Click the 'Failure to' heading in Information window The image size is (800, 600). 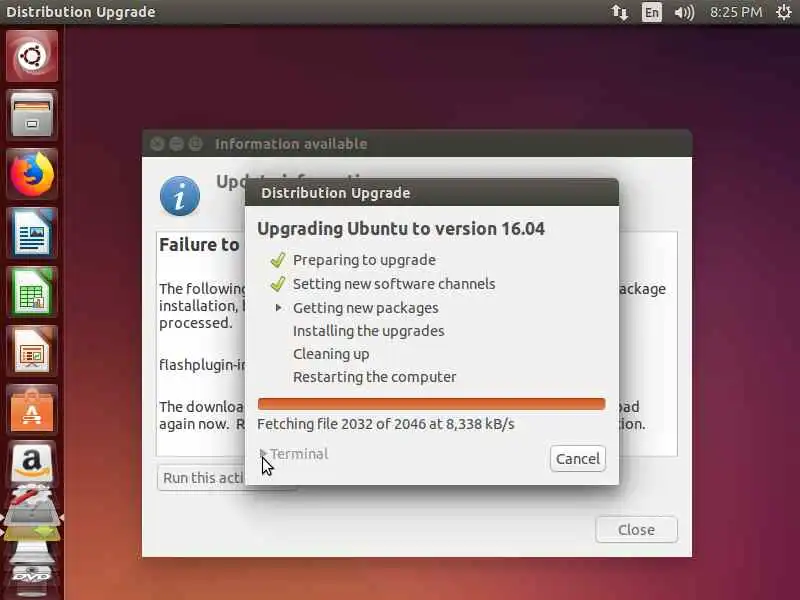point(199,245)
